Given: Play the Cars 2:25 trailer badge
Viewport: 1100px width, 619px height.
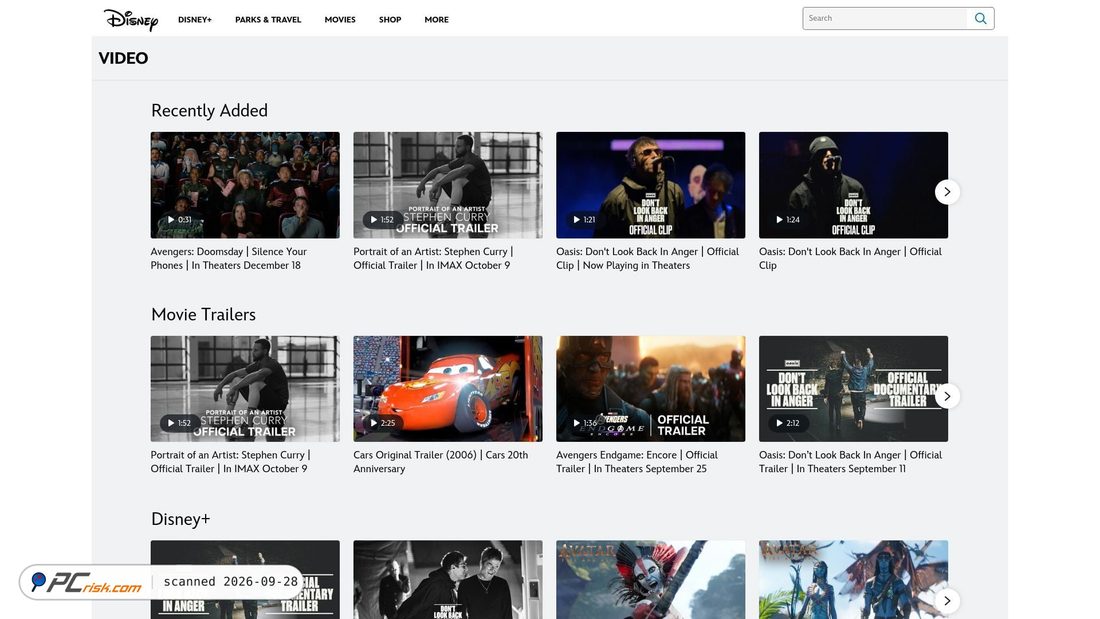Looking at the screenshot, I should [x=382, y=423].
